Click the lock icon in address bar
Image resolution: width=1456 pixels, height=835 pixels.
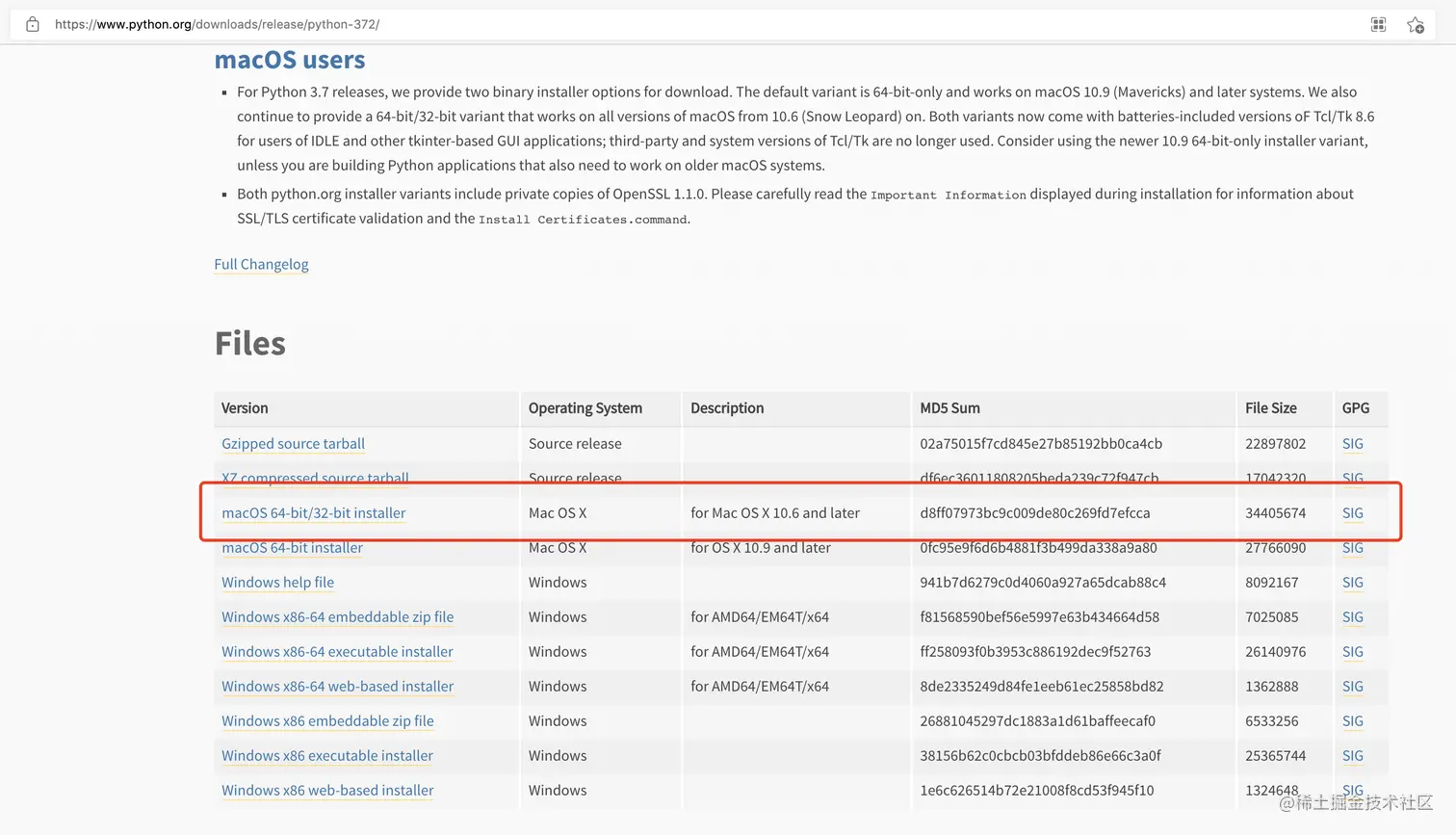(x=33, y=24)
